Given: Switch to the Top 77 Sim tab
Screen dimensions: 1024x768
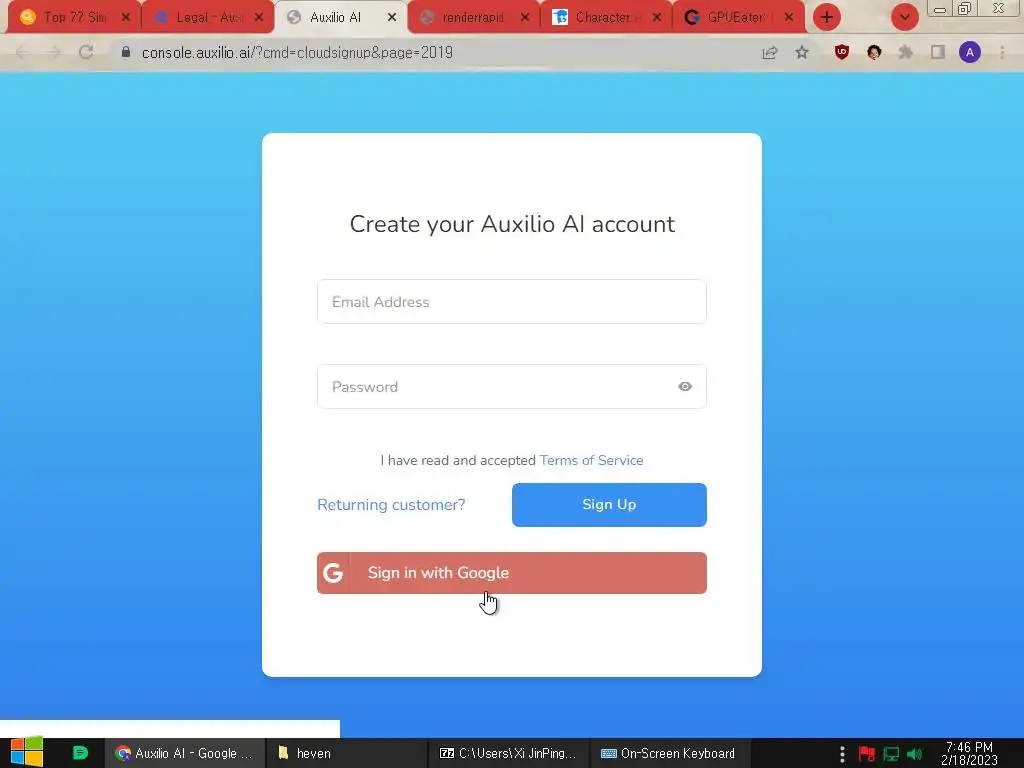Looking at the screenshot, I should (x=73, y=17).
